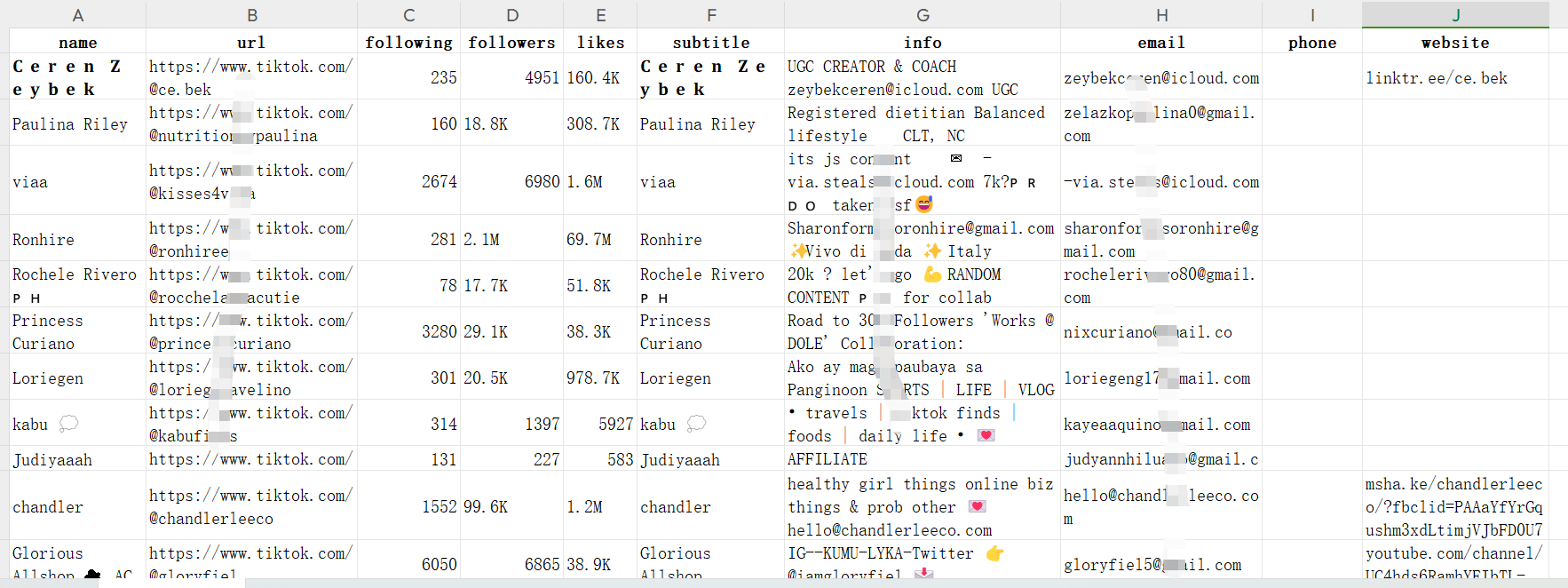This screenshot has width=1568, height=588.
Task: Select the following value 235
Action: point(409,77)
